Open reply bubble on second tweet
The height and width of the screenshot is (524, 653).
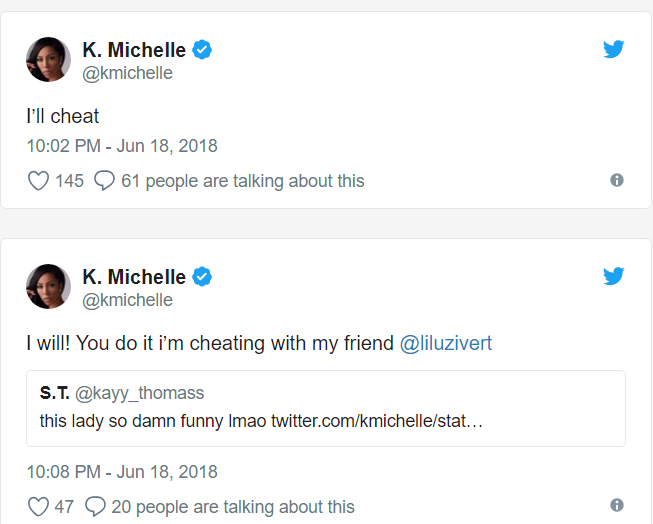[95, 507]
